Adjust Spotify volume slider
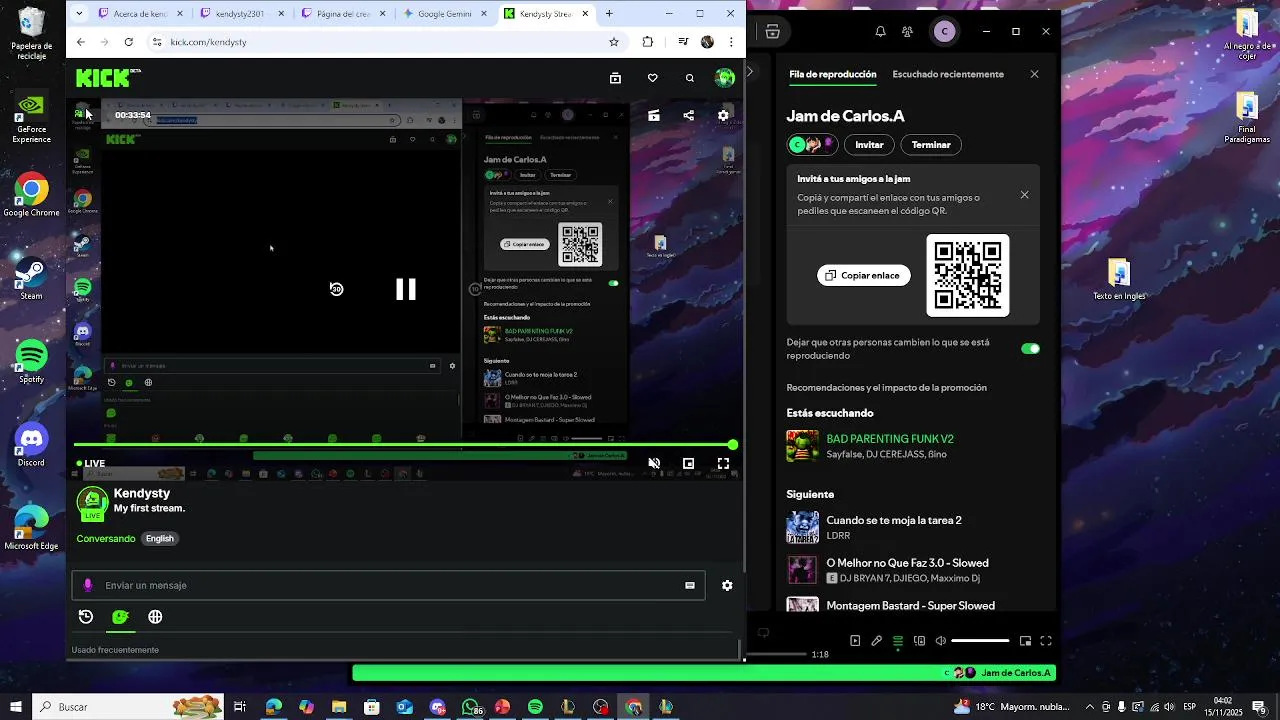The height and width of the screenshot is (720, 1280). [980, 641]
